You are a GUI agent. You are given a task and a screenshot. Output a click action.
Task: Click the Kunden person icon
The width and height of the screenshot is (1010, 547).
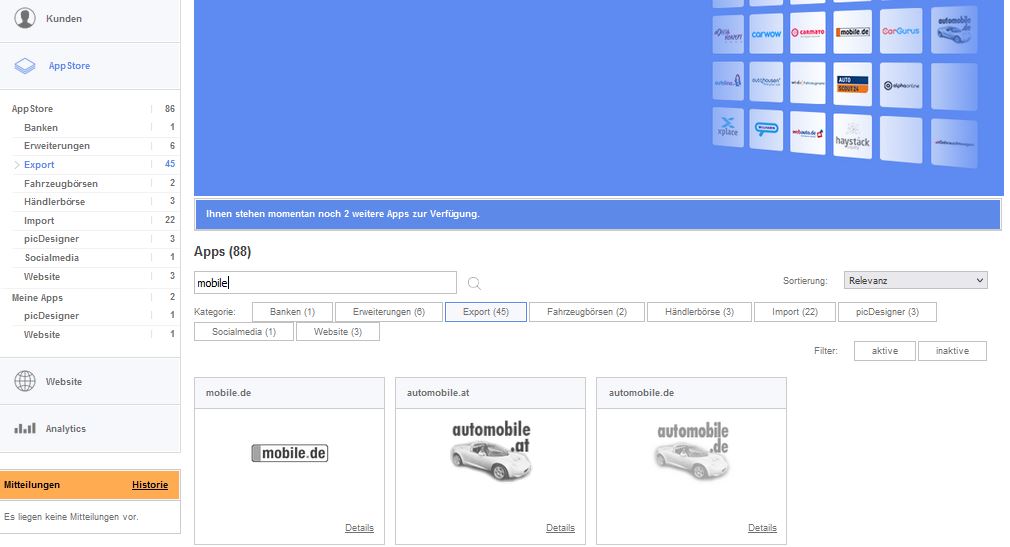tap(25, 18)
